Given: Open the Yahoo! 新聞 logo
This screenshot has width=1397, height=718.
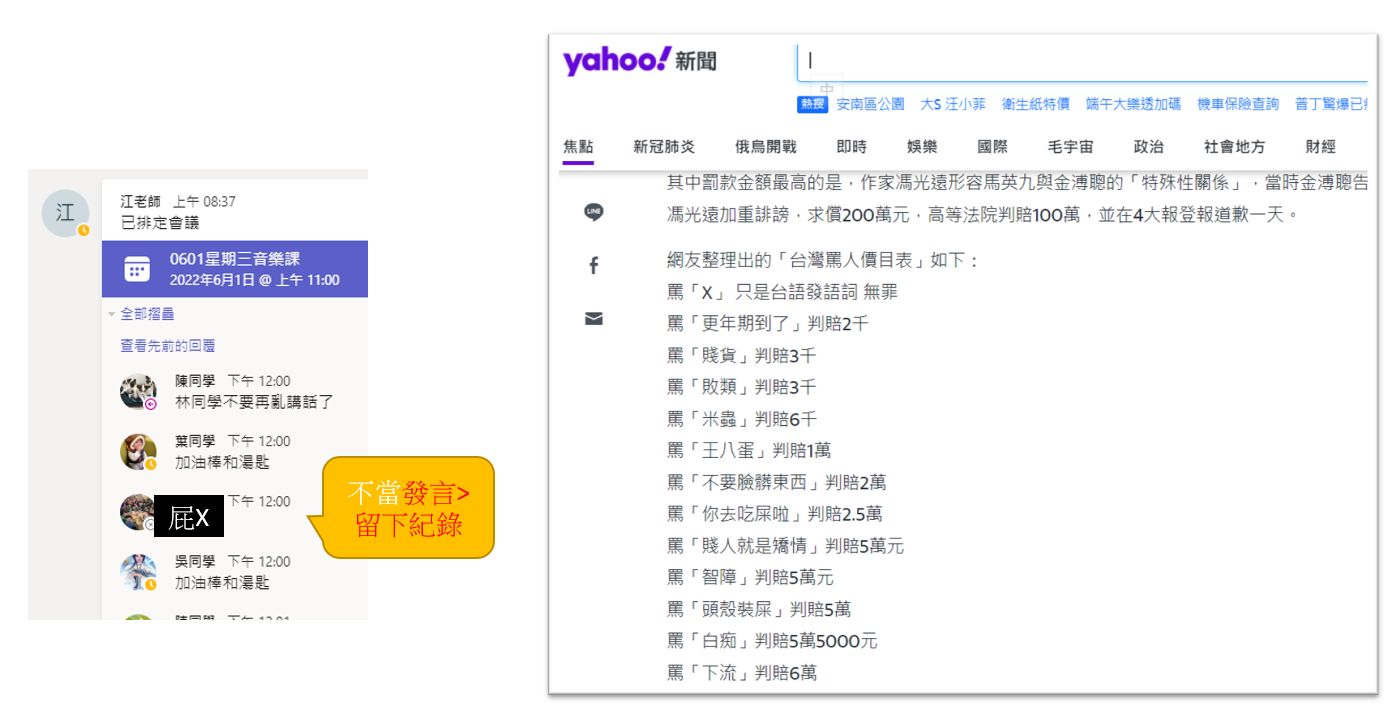Looking at the screenshot, I should click(x=640, y=60).
